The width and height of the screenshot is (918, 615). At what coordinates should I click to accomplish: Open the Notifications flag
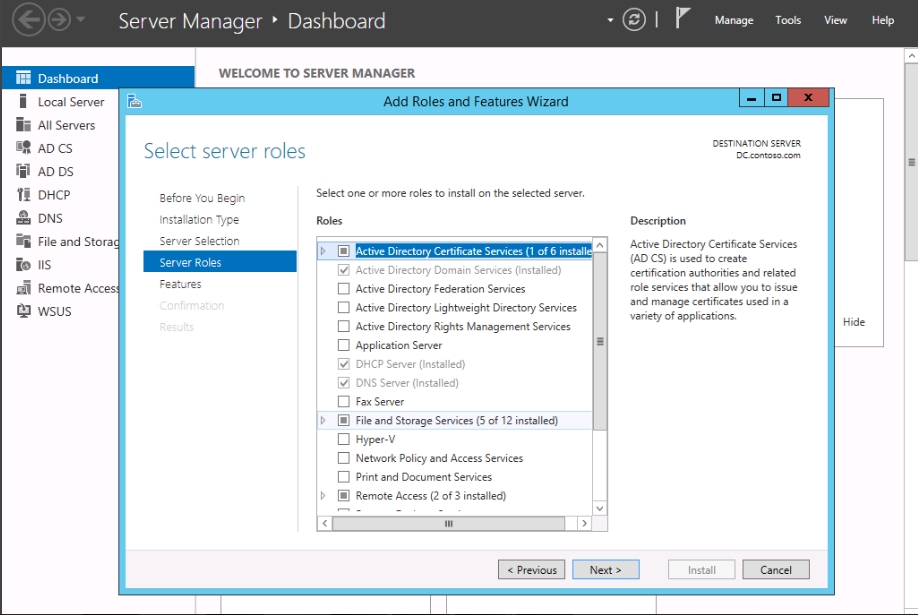681,18
